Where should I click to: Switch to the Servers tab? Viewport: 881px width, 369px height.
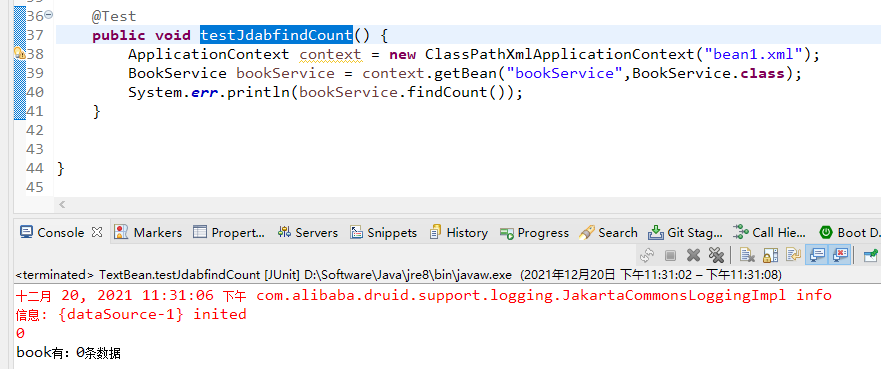click(x=308, y=233)
